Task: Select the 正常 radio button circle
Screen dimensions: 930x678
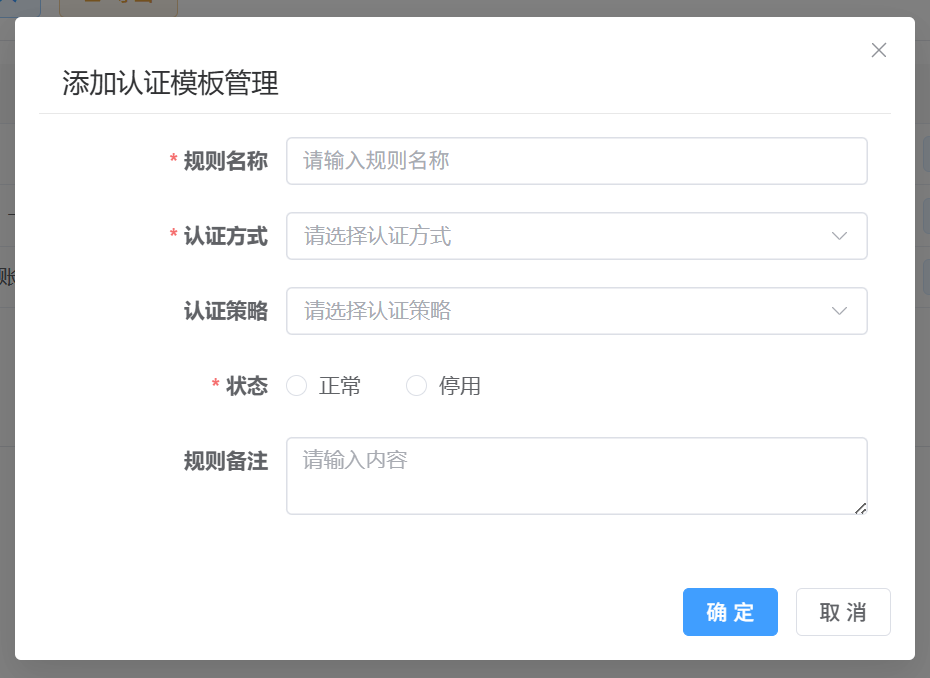Action: point(296,386)
